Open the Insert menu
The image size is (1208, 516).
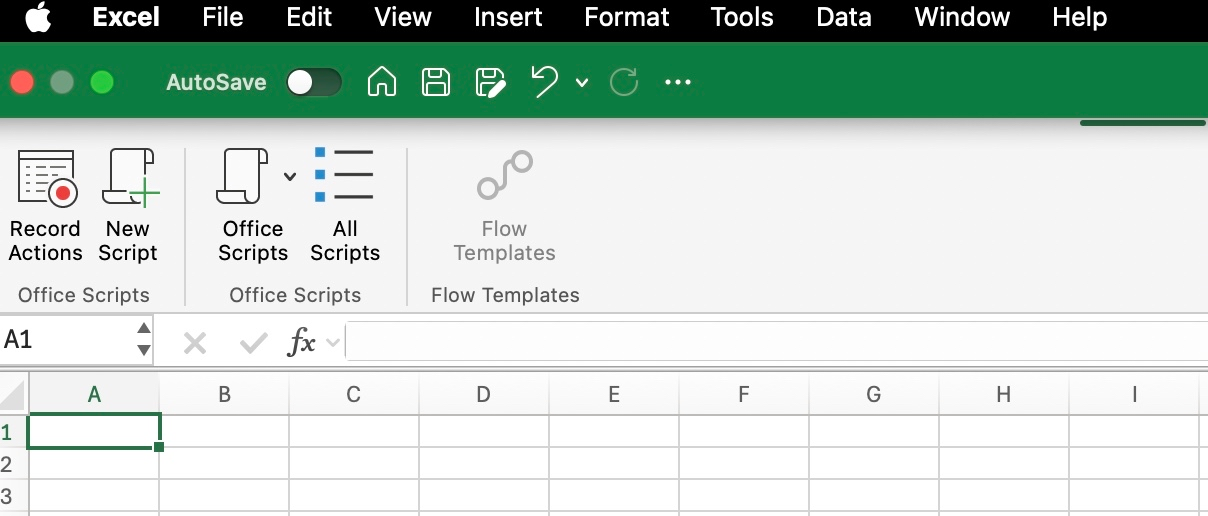click(508, 17)
